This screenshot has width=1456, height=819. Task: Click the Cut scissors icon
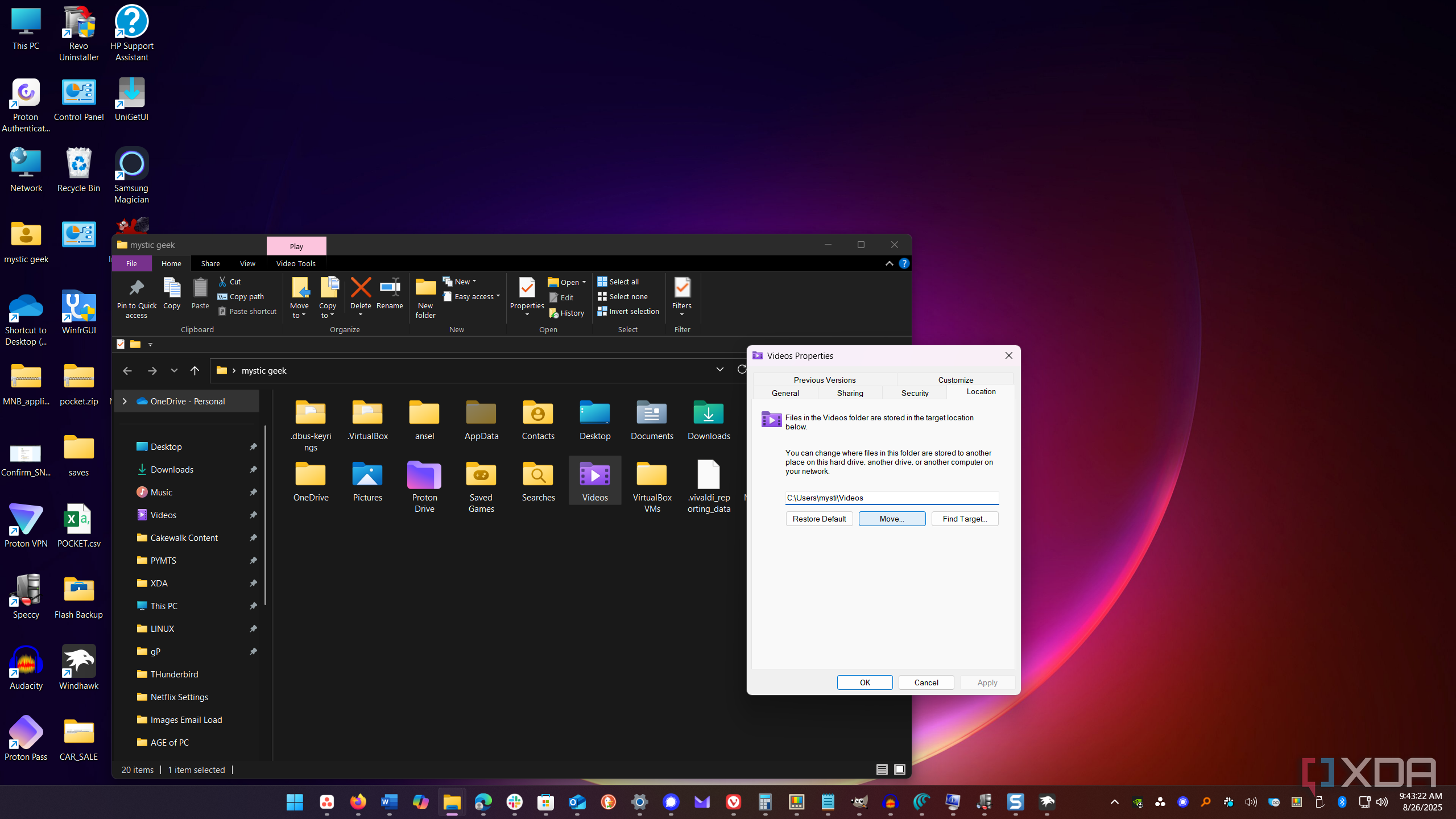click(223, 282)
